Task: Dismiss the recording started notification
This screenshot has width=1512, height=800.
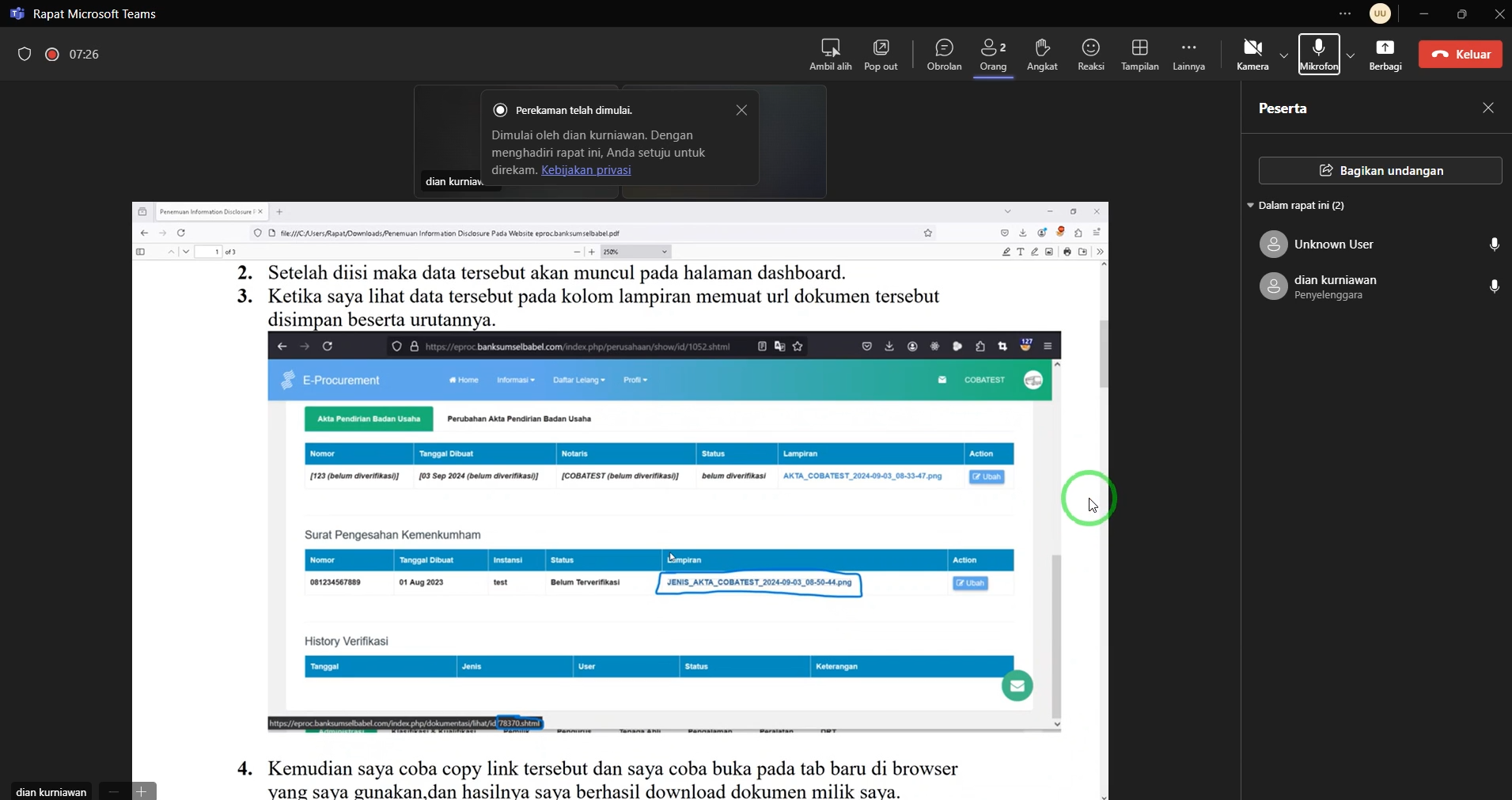Action: tap(741, 111)
